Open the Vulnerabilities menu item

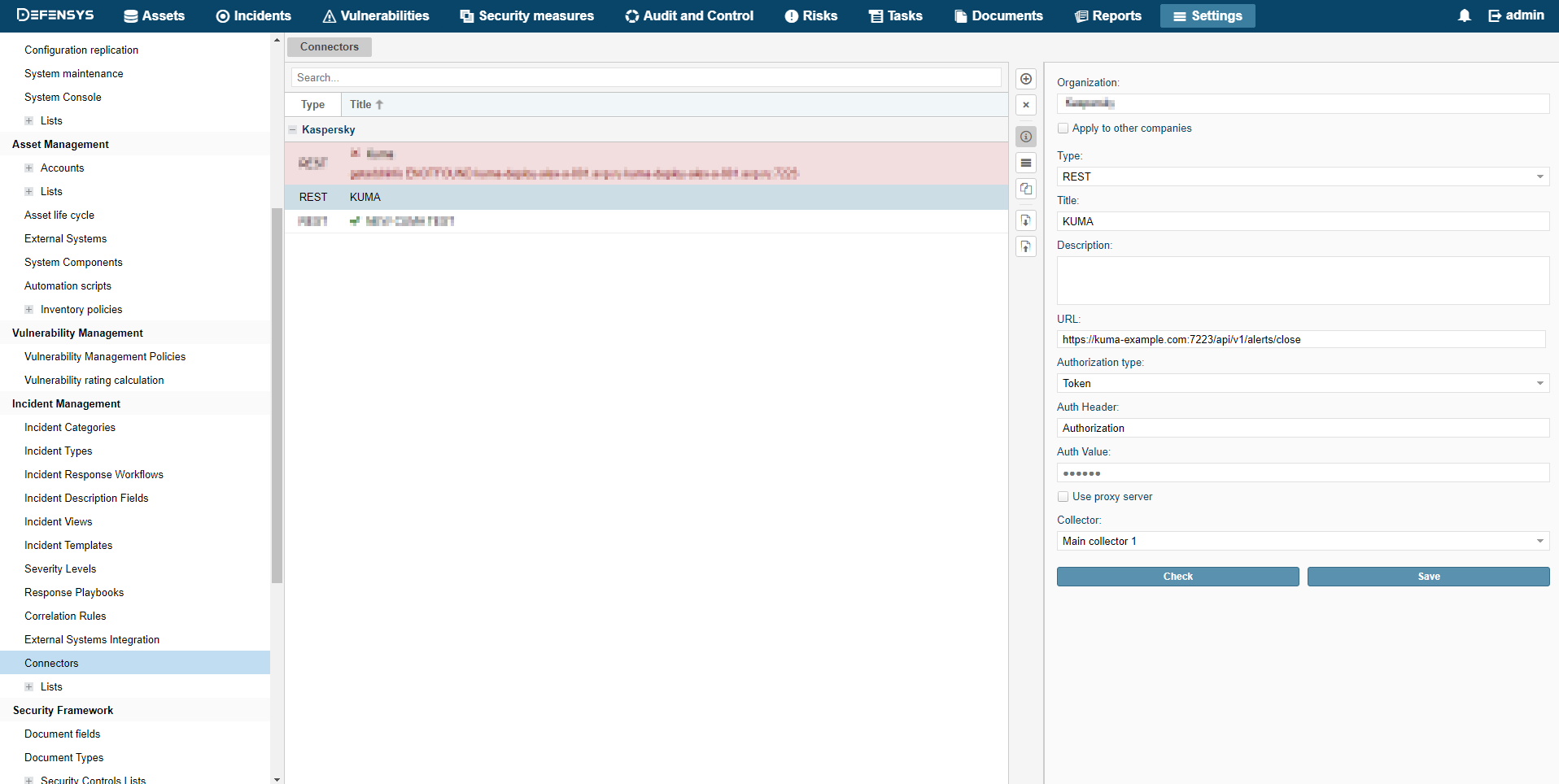click(x=375, y=15)
